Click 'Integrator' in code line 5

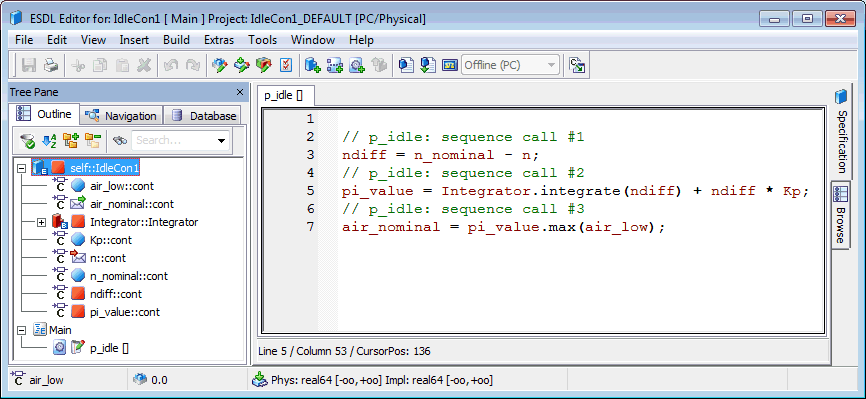486,191
